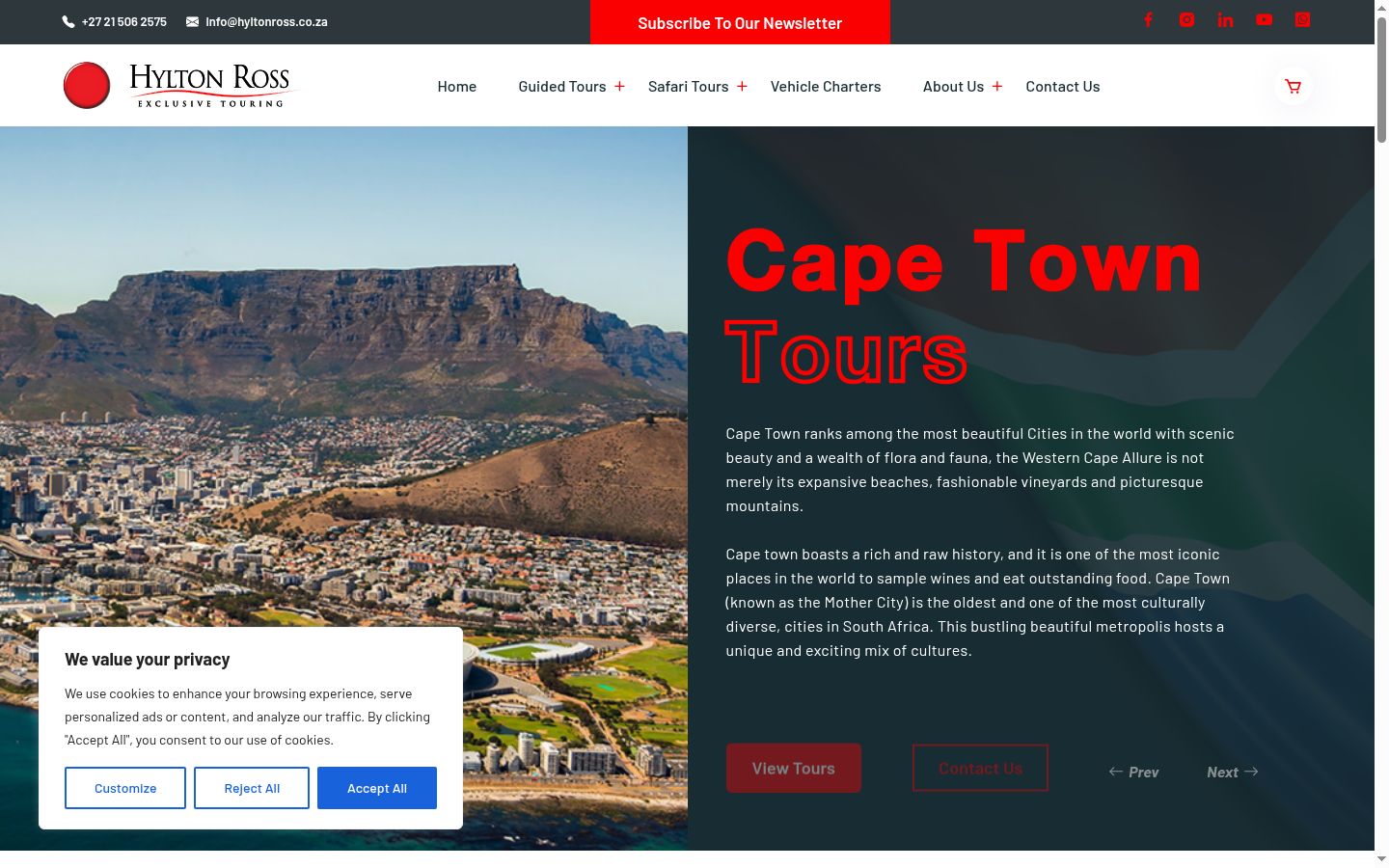Open the Facebook social icon
Screen dimensions: 1389x868
1148,19
